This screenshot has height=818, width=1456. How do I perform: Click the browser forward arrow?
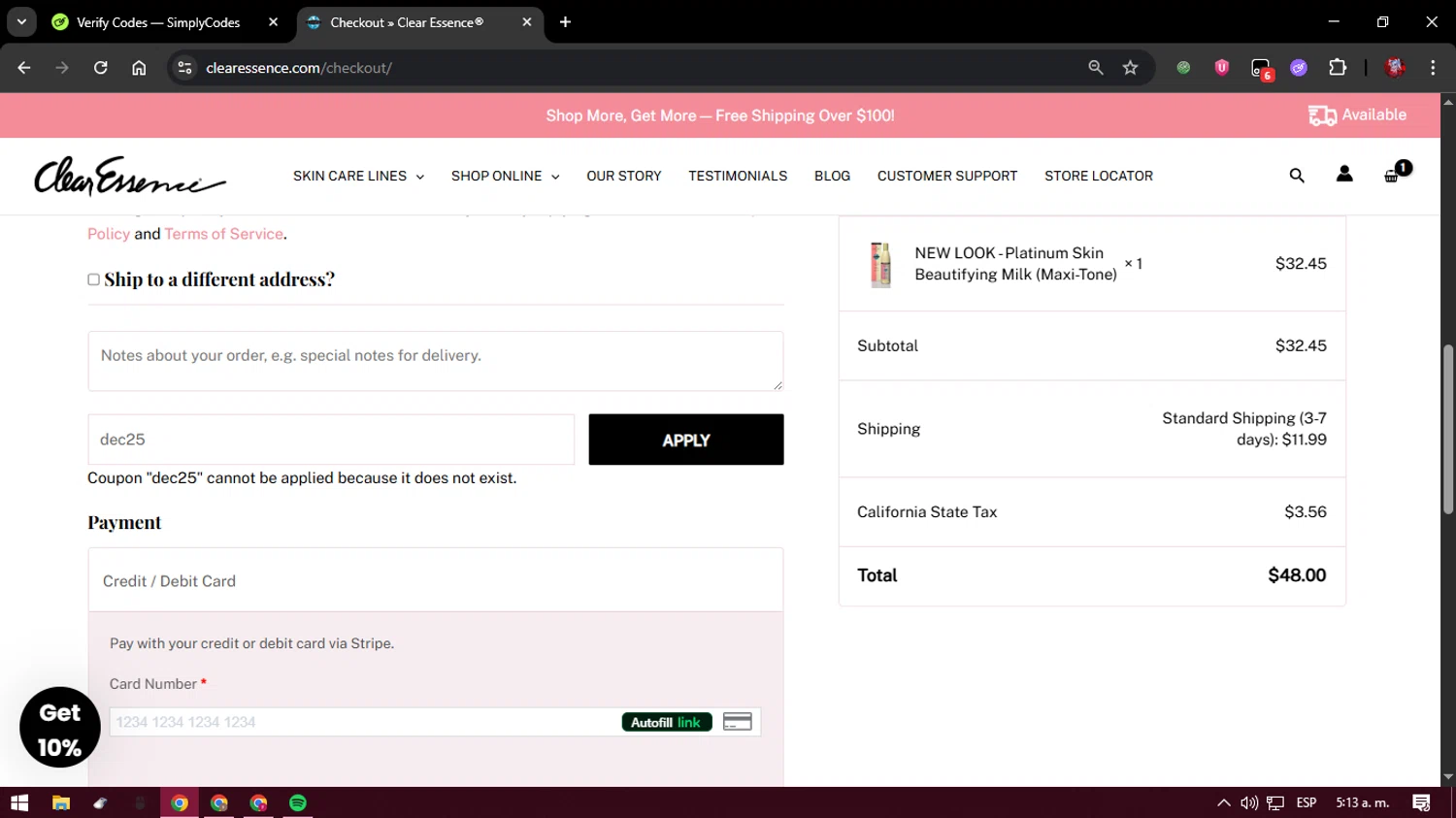pos(62,68)
